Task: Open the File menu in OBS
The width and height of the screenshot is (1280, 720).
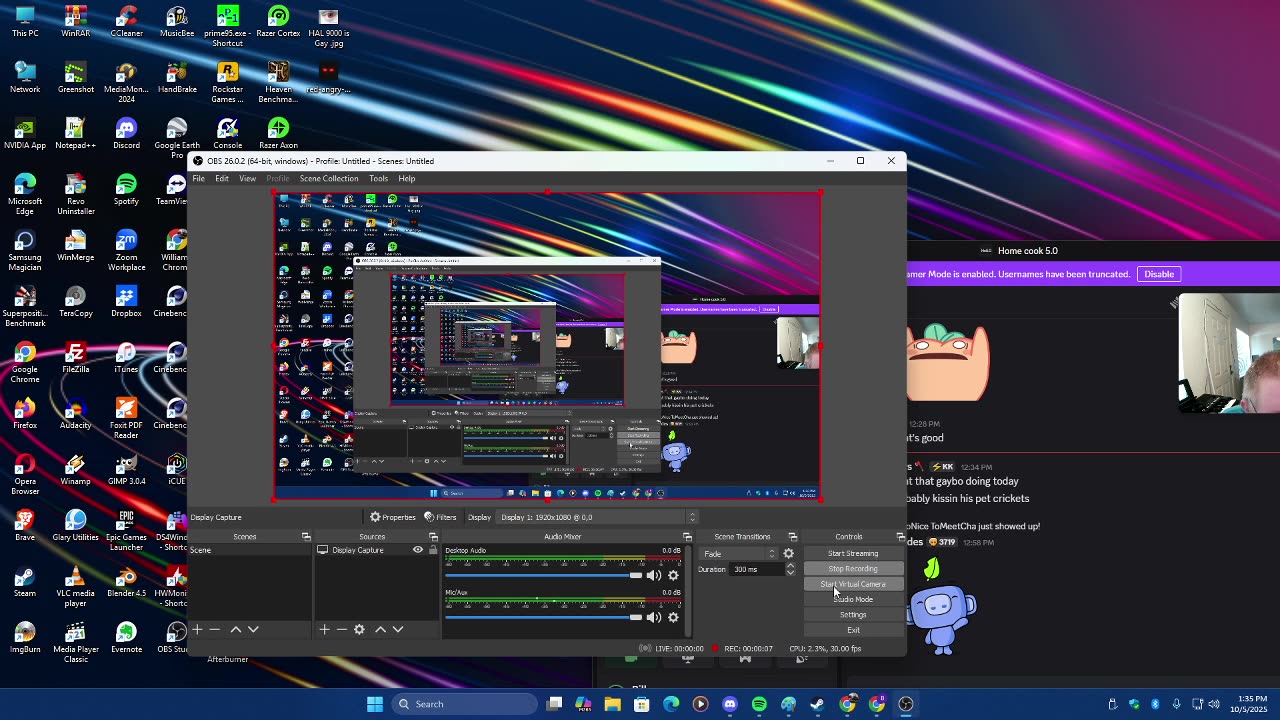Action: click(x=199, y=179)
